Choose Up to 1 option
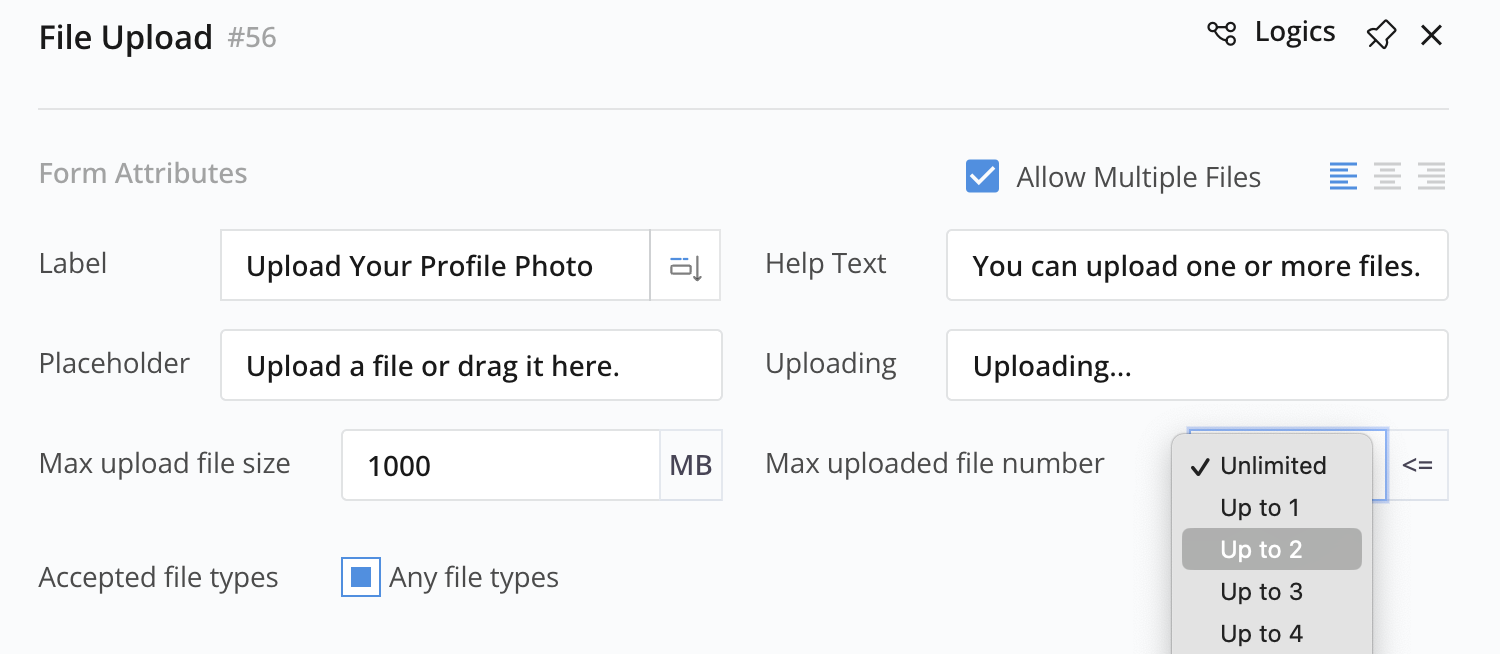Screen dimensions: 1500x654 click(1260, 508)
